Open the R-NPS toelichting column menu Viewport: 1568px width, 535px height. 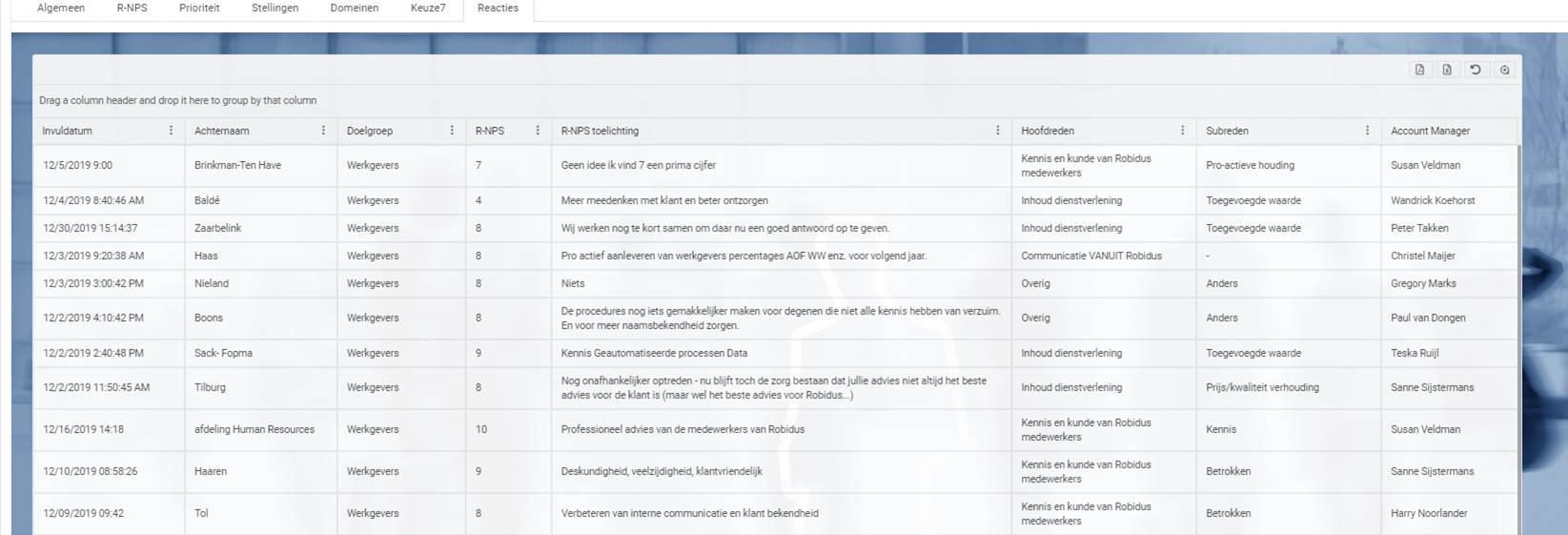click(x=998, y=131)
